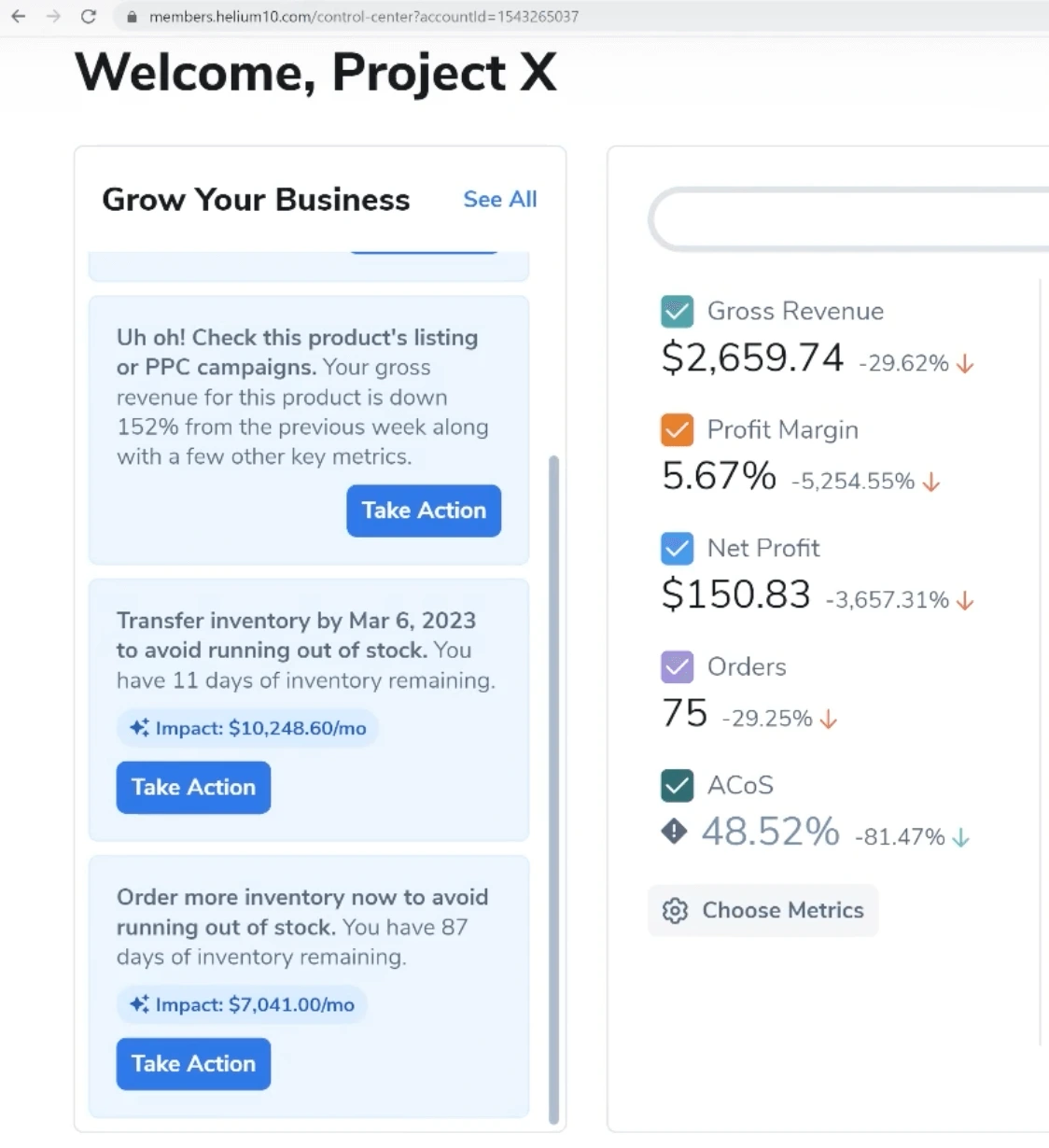
Task: Click the purple Orders color swatch
Action: pyautogui.click(x=676, y=666)
